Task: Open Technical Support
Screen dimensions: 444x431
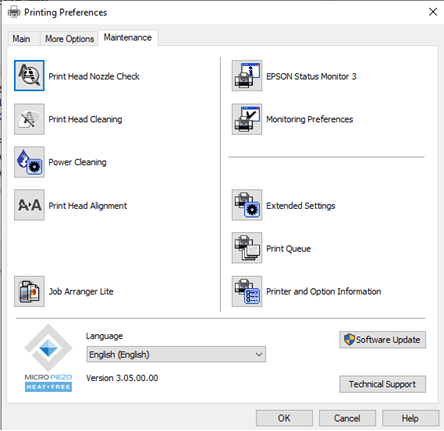Action: [x=382, y=384]
